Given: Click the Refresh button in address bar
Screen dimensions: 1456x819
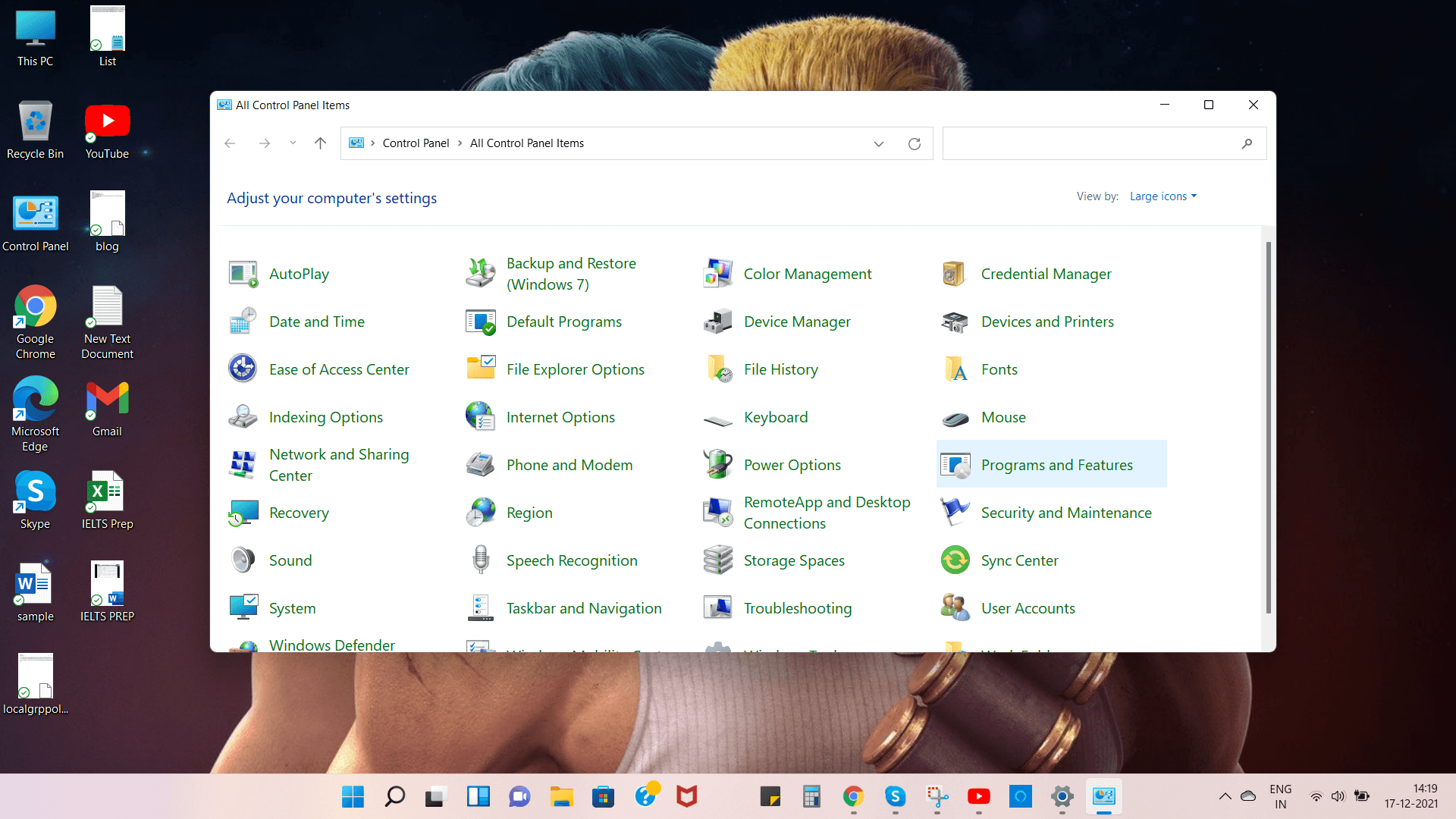Looking at the screenshot, I should click(x=915, y=143).
